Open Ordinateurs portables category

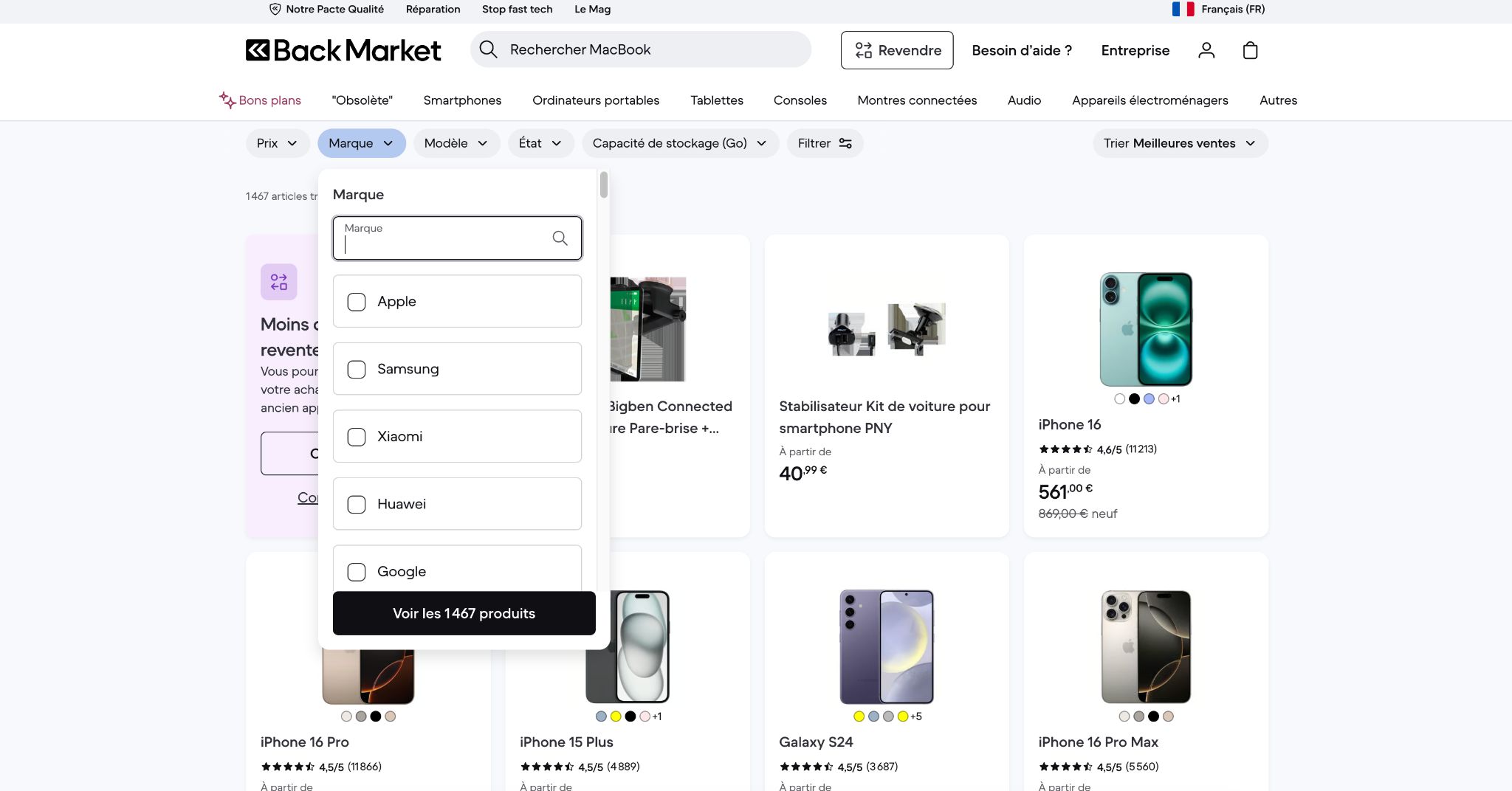[596, 100]
